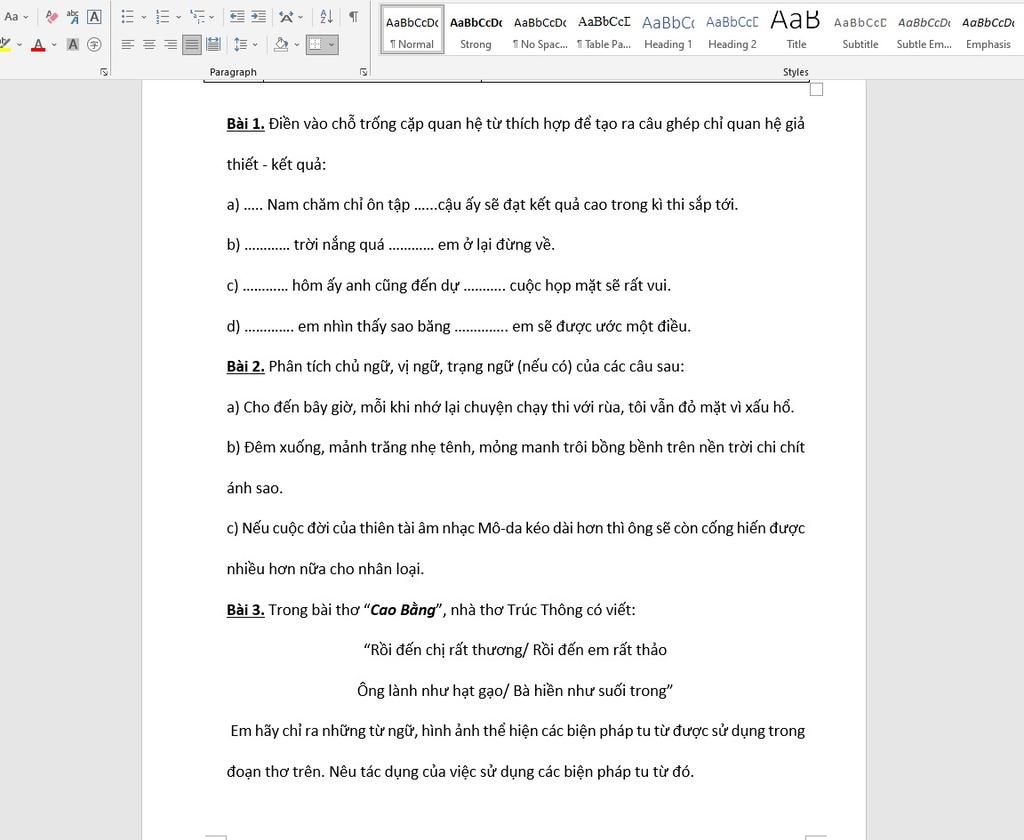Click the heading 'Bài 2.' in document
The image size is (1024, 840).
246,366
